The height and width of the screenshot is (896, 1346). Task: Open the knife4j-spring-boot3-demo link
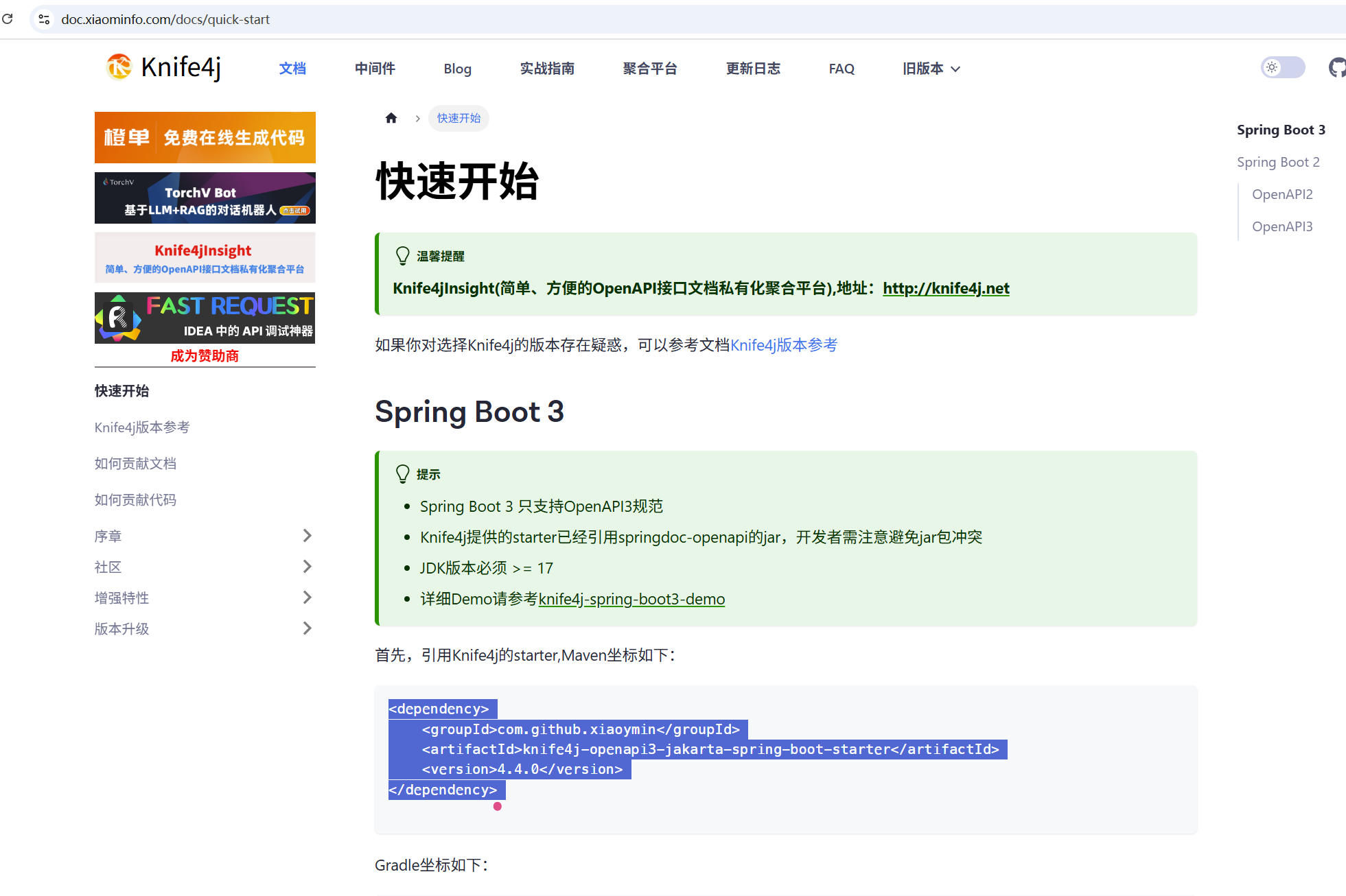click(631, 599)
